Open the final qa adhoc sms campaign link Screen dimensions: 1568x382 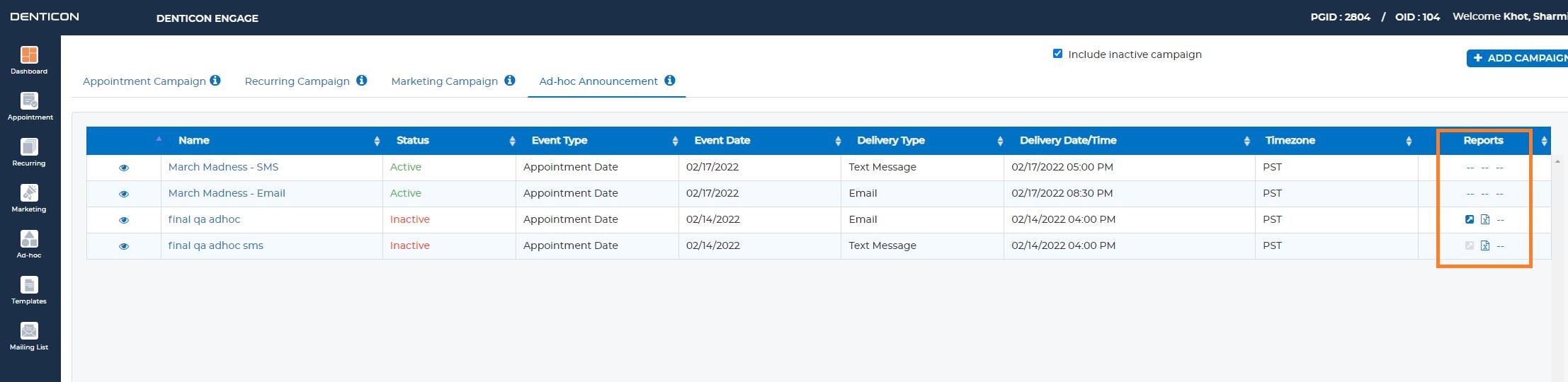coord(215,245)
